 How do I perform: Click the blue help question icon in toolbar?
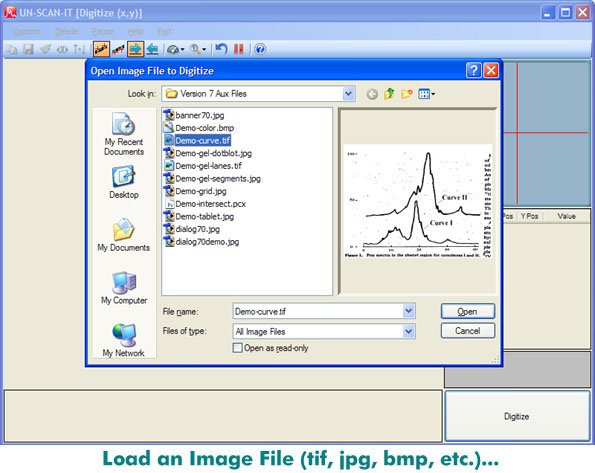(x=260, y=49)
